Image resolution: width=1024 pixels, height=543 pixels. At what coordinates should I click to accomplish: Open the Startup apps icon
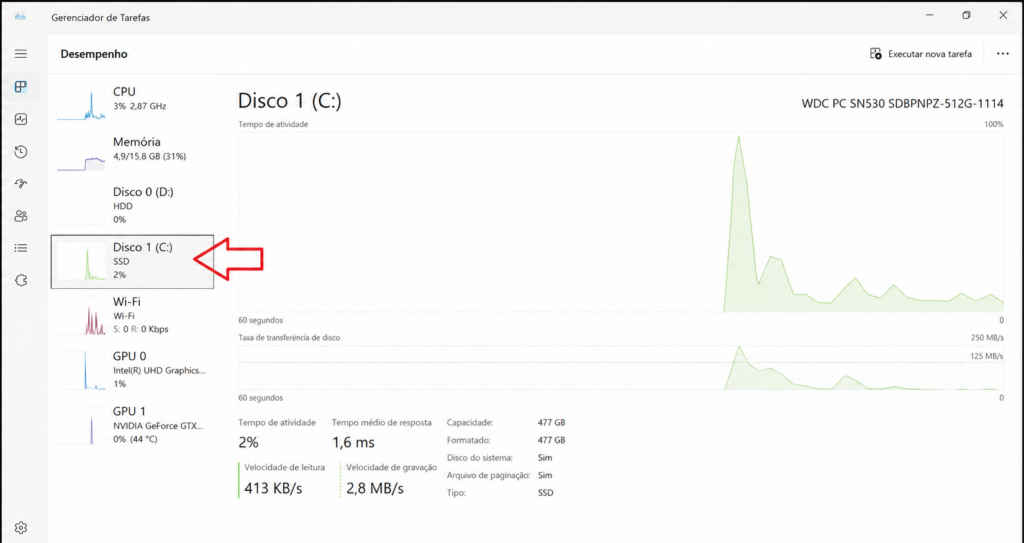[21, 184]
